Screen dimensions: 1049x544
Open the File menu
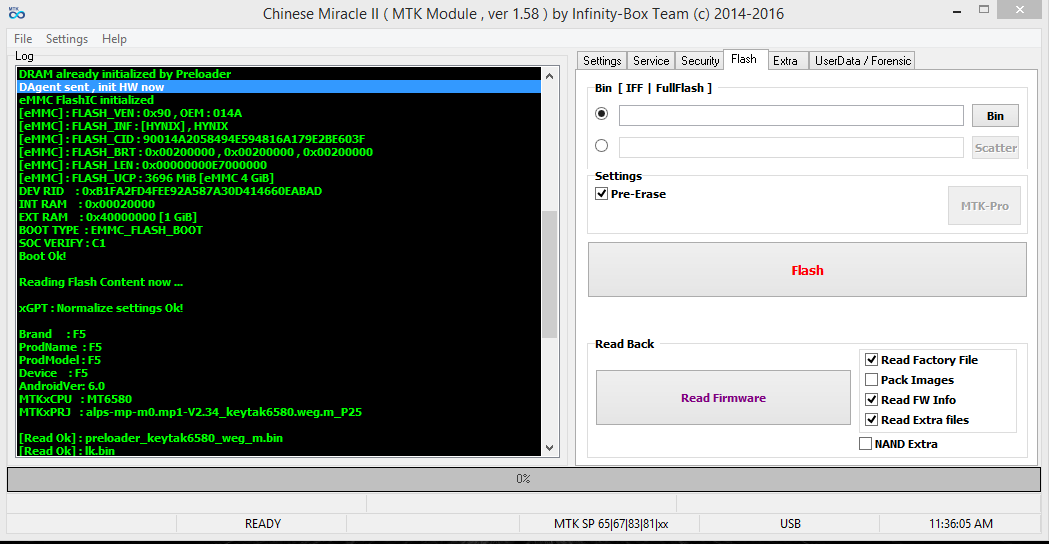[x=23, y=39]
